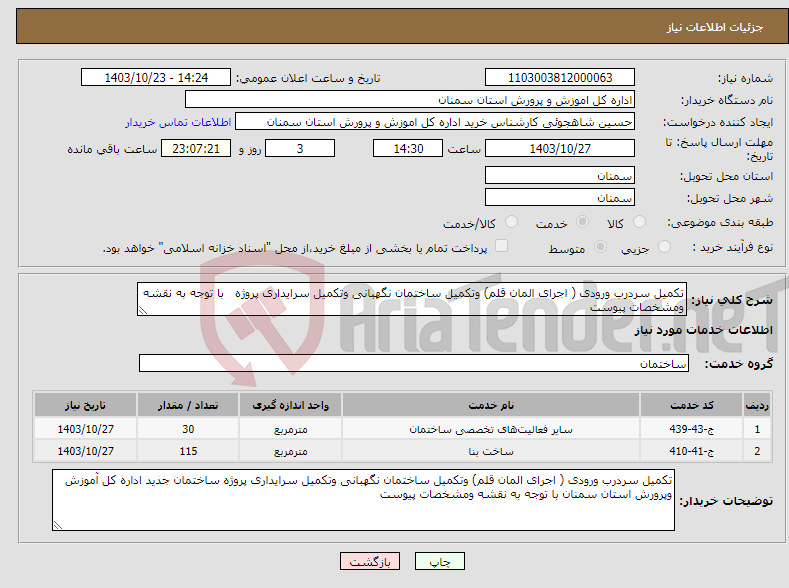
Task: Click the response deadline date 1403/10/27 field
Action: 560,148
